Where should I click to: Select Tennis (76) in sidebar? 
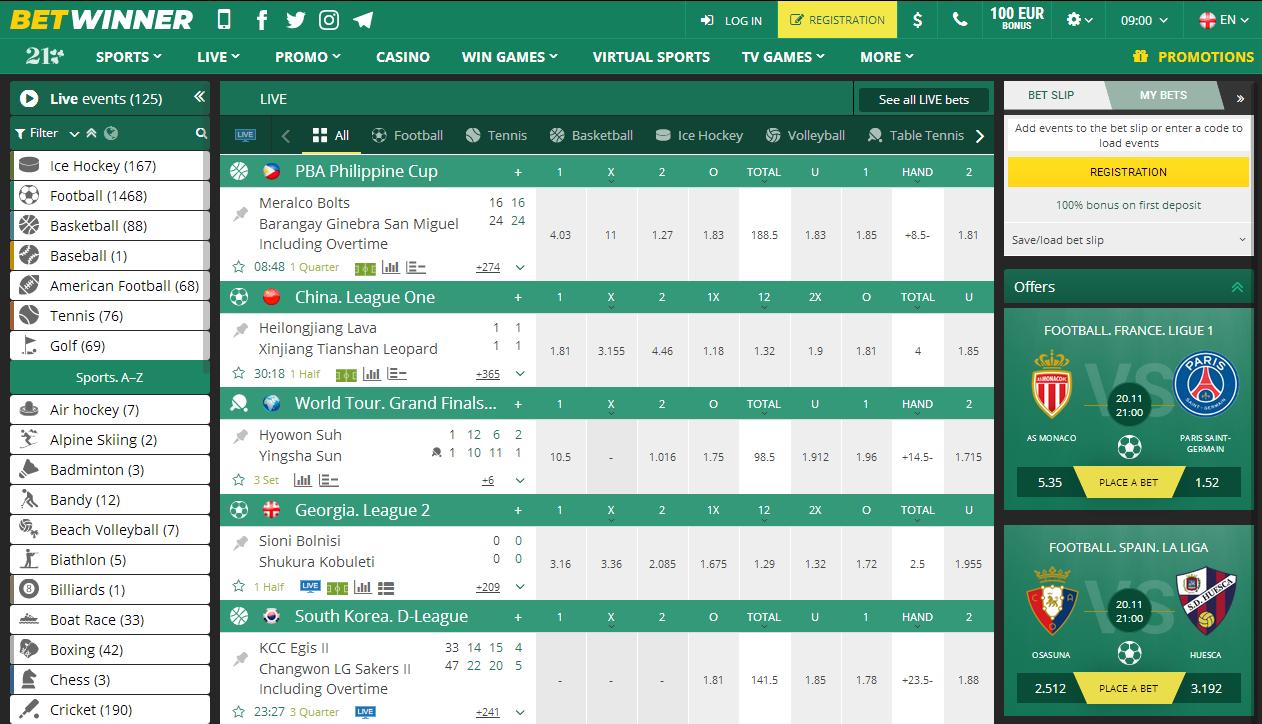[110, 316]
